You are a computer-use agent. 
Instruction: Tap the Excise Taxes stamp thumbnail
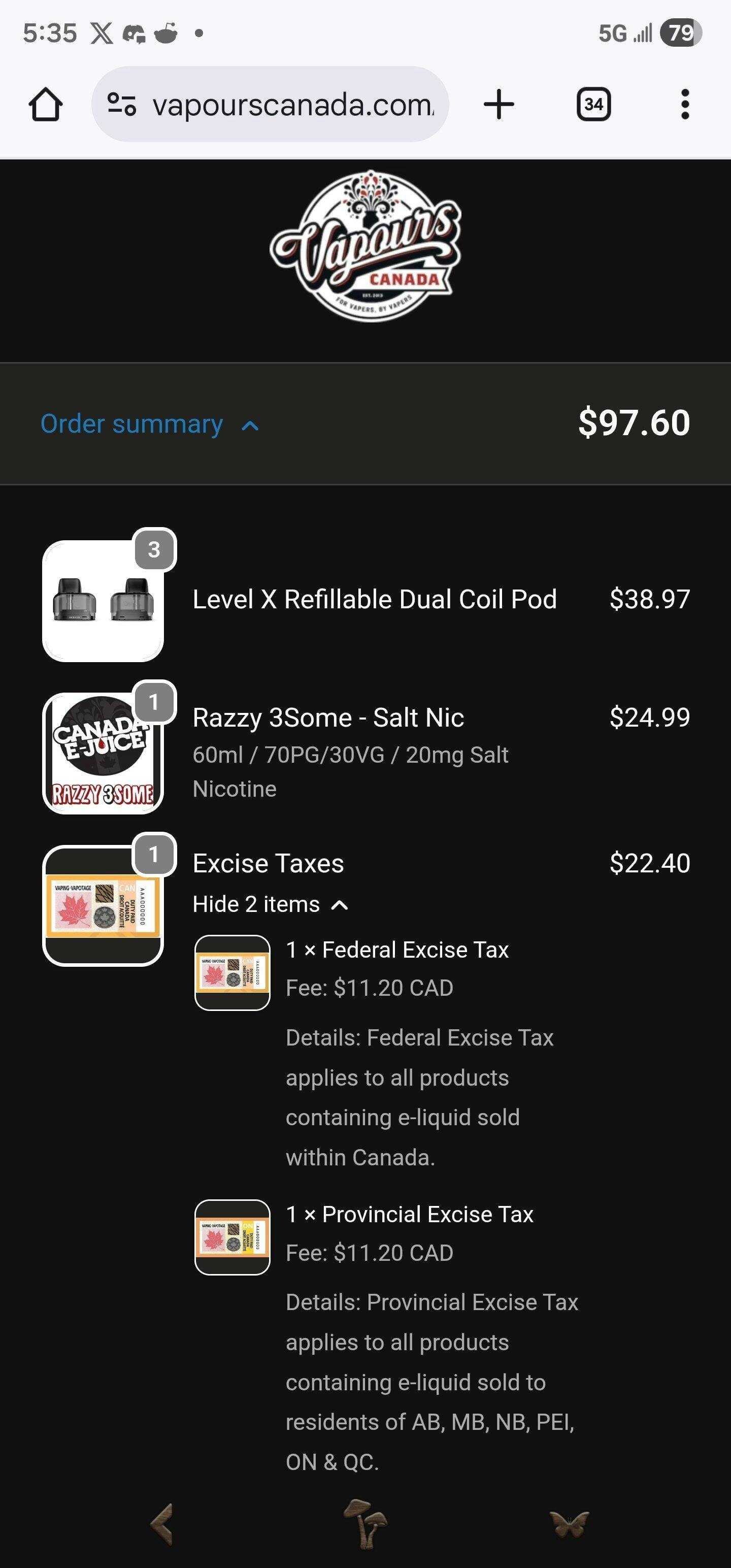click(x=103, y=905)
